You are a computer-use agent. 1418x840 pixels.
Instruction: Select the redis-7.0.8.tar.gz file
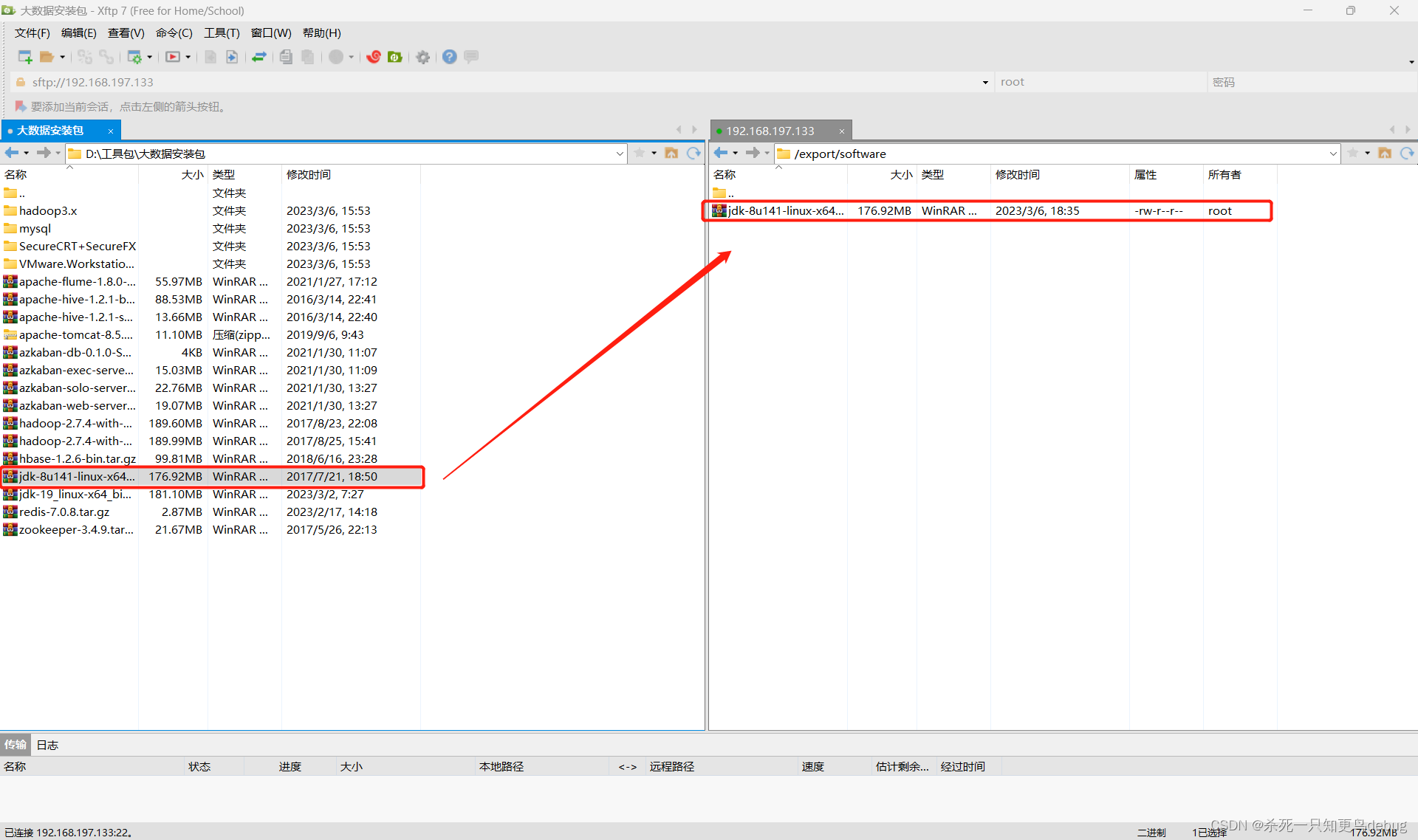click(x=64, y=512)
